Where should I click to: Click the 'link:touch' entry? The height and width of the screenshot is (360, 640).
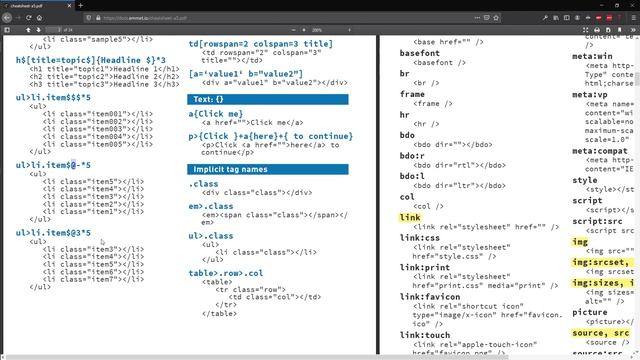coord(424,335)
